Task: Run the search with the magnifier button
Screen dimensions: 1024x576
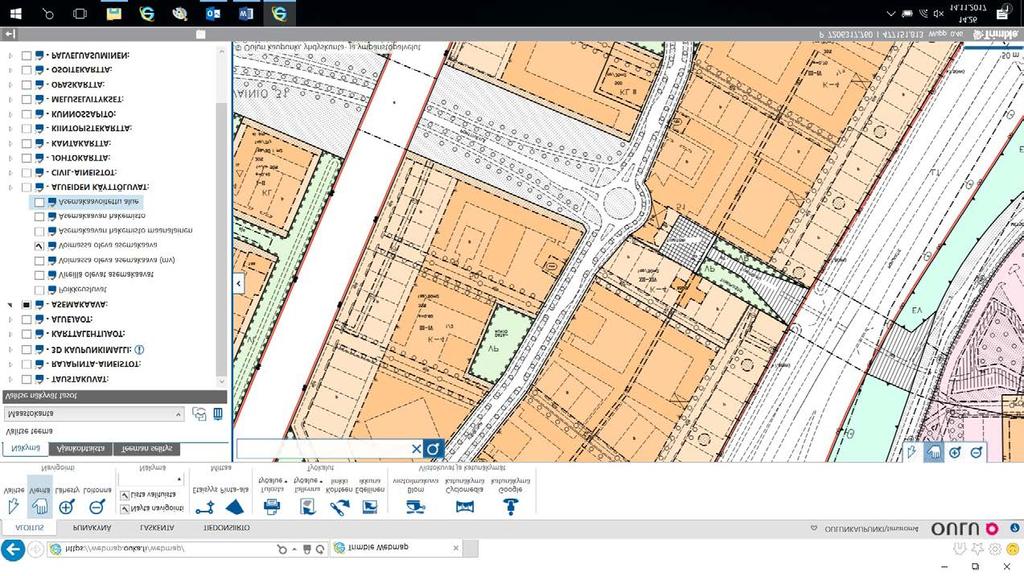Action: pos(433,449)
